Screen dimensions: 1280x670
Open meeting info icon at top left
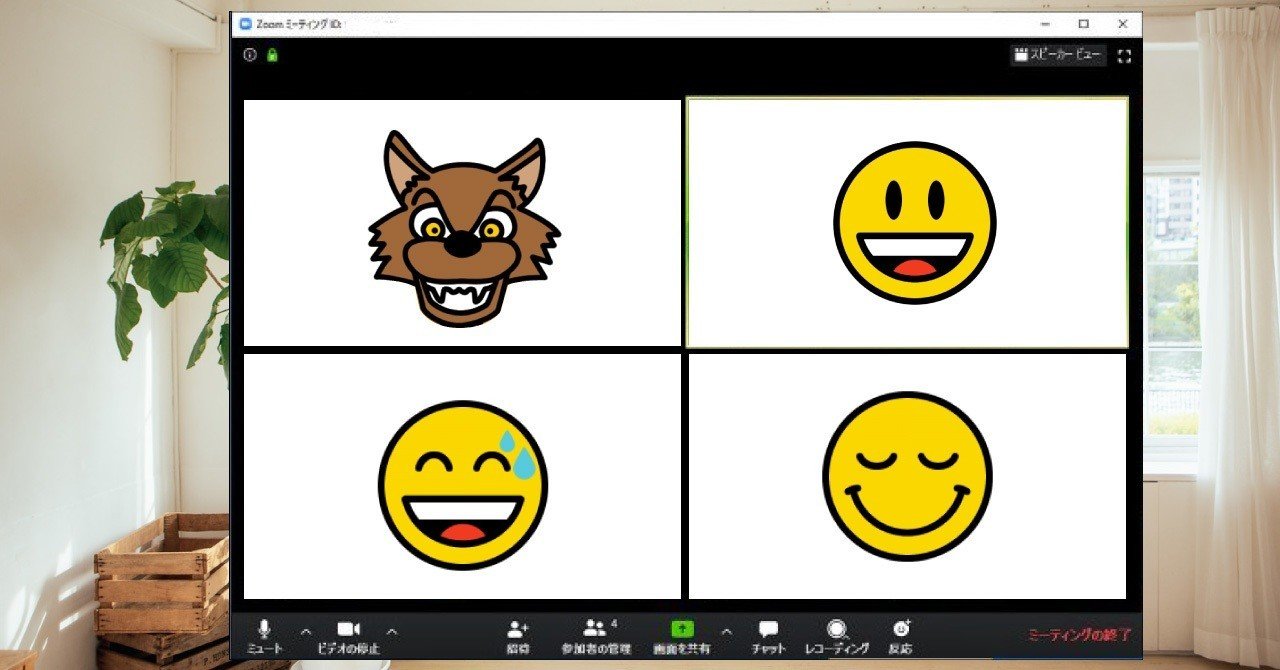(x=250, y=55)
